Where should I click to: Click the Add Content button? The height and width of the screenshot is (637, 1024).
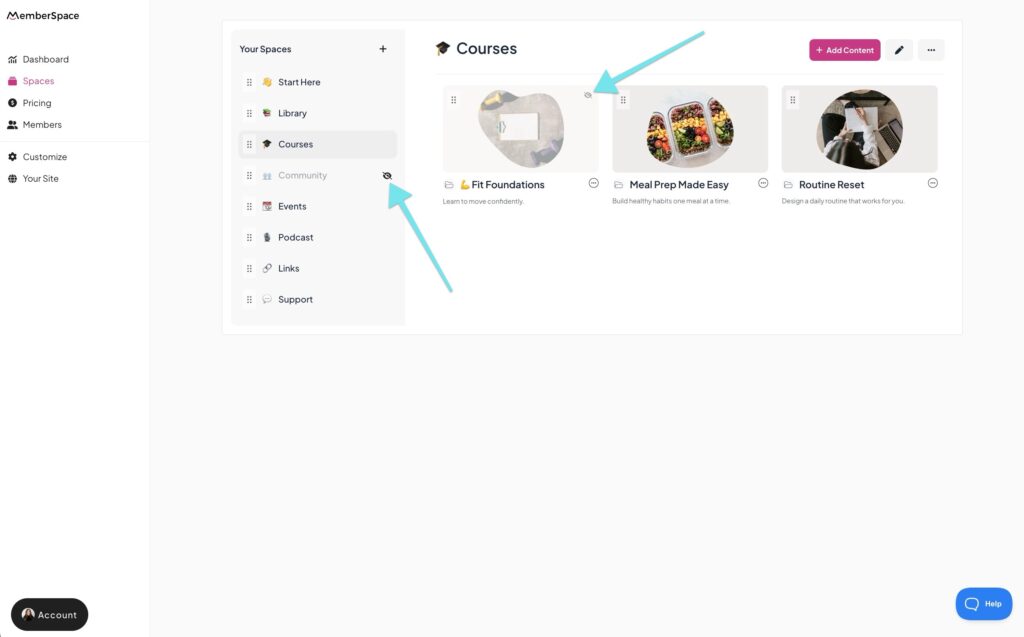coord(845,50)
